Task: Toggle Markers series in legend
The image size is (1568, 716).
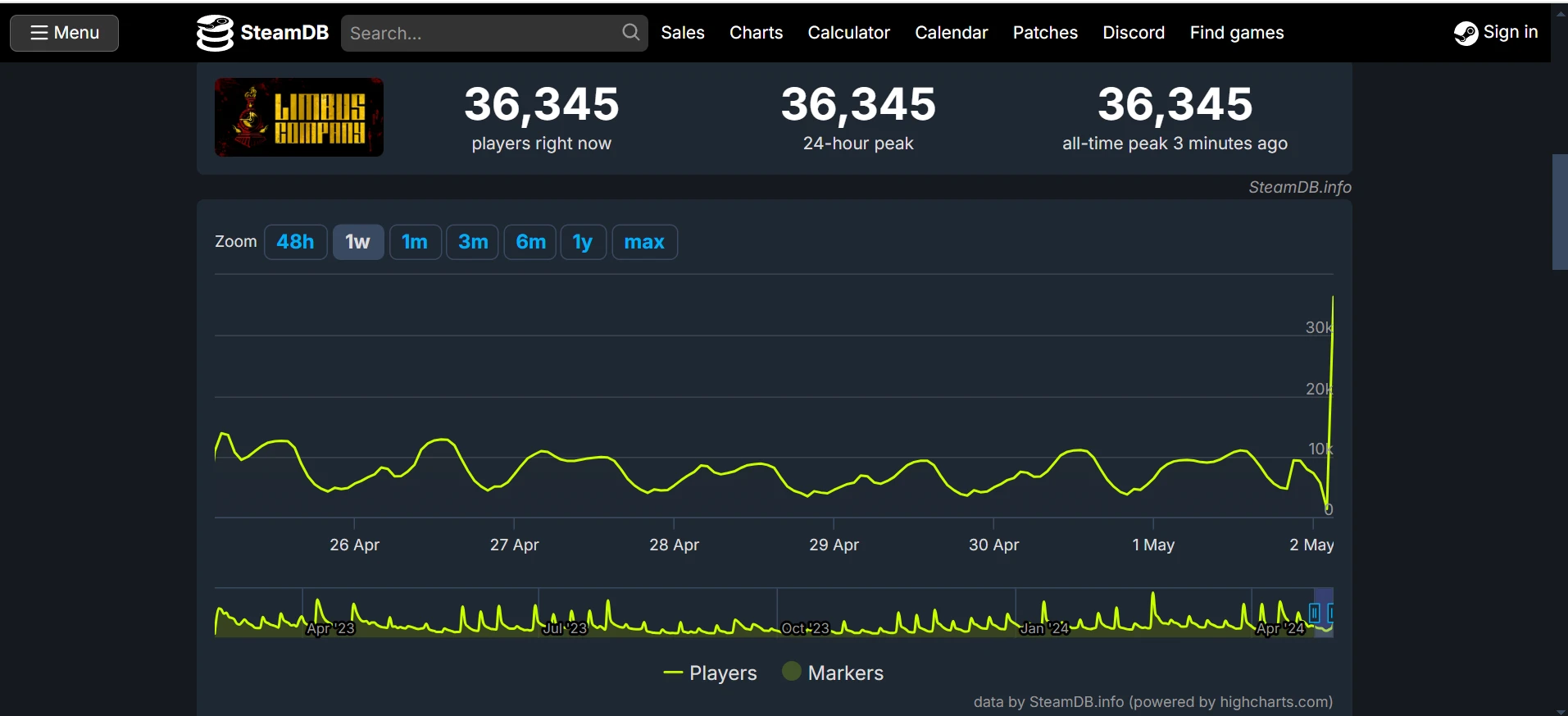Action: point(833,673)
